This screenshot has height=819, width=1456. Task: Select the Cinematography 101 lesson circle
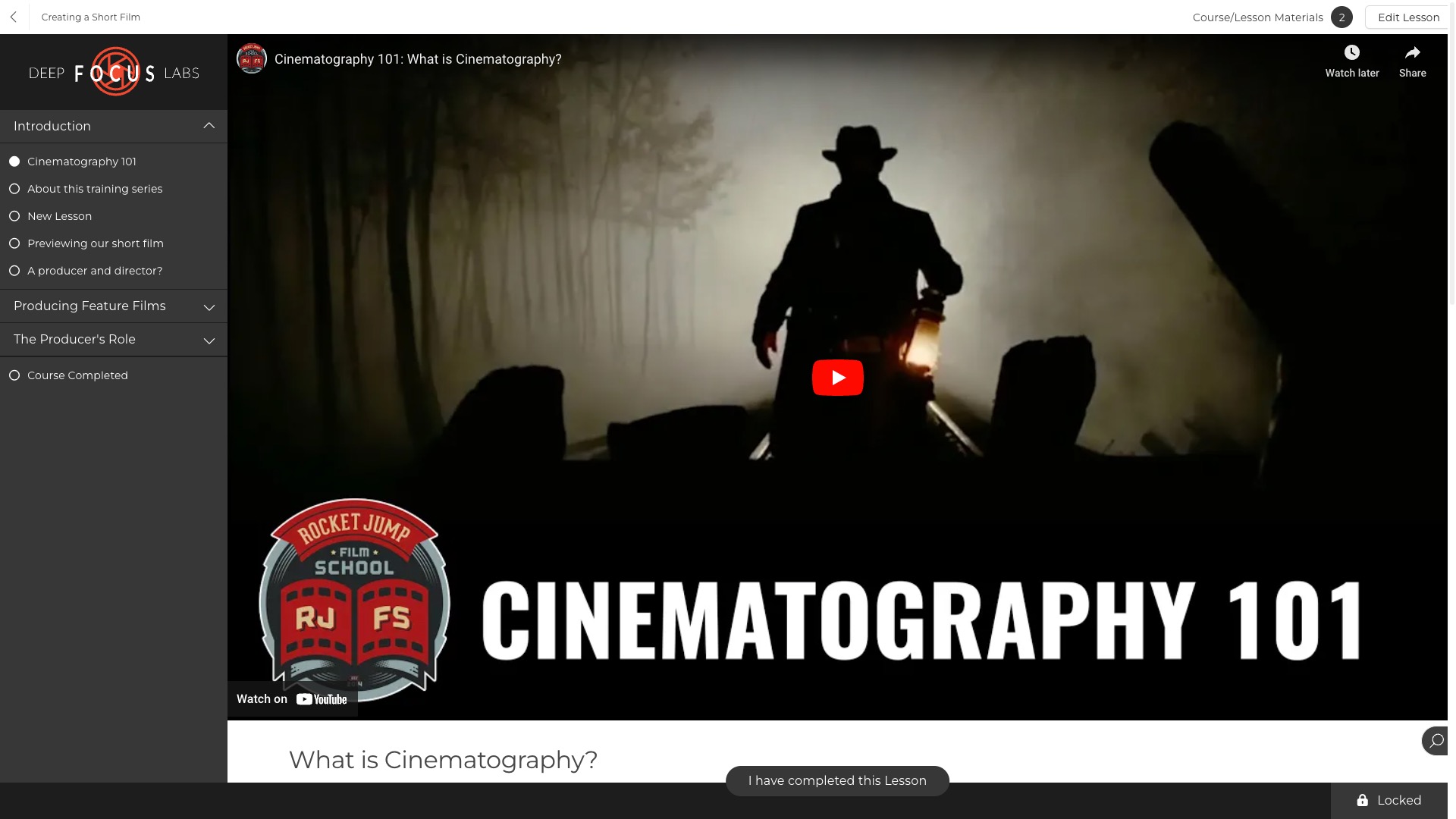[x=14, y=162]
